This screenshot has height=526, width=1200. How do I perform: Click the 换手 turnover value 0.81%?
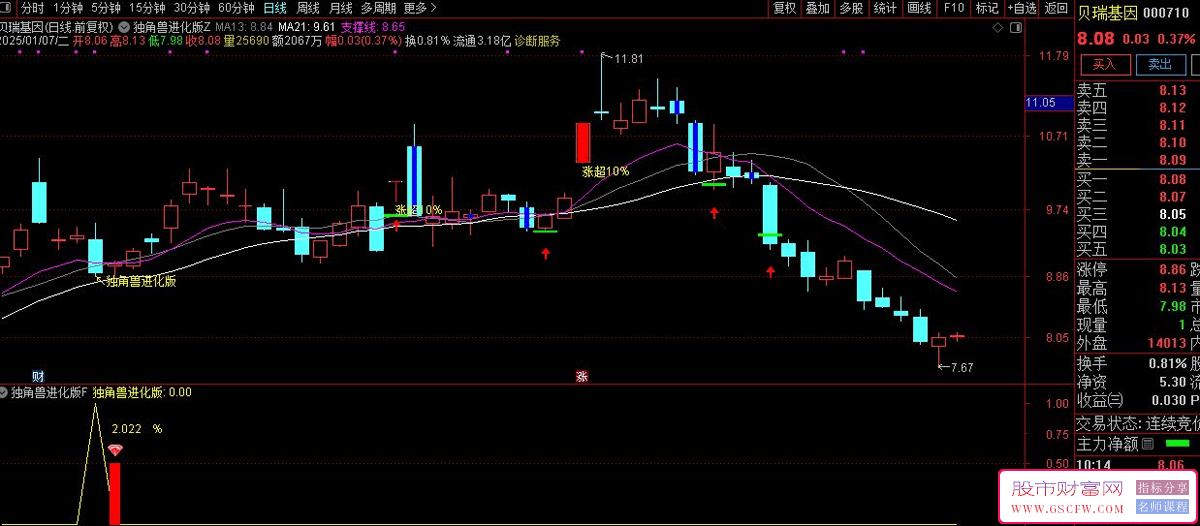(1167, 363)
